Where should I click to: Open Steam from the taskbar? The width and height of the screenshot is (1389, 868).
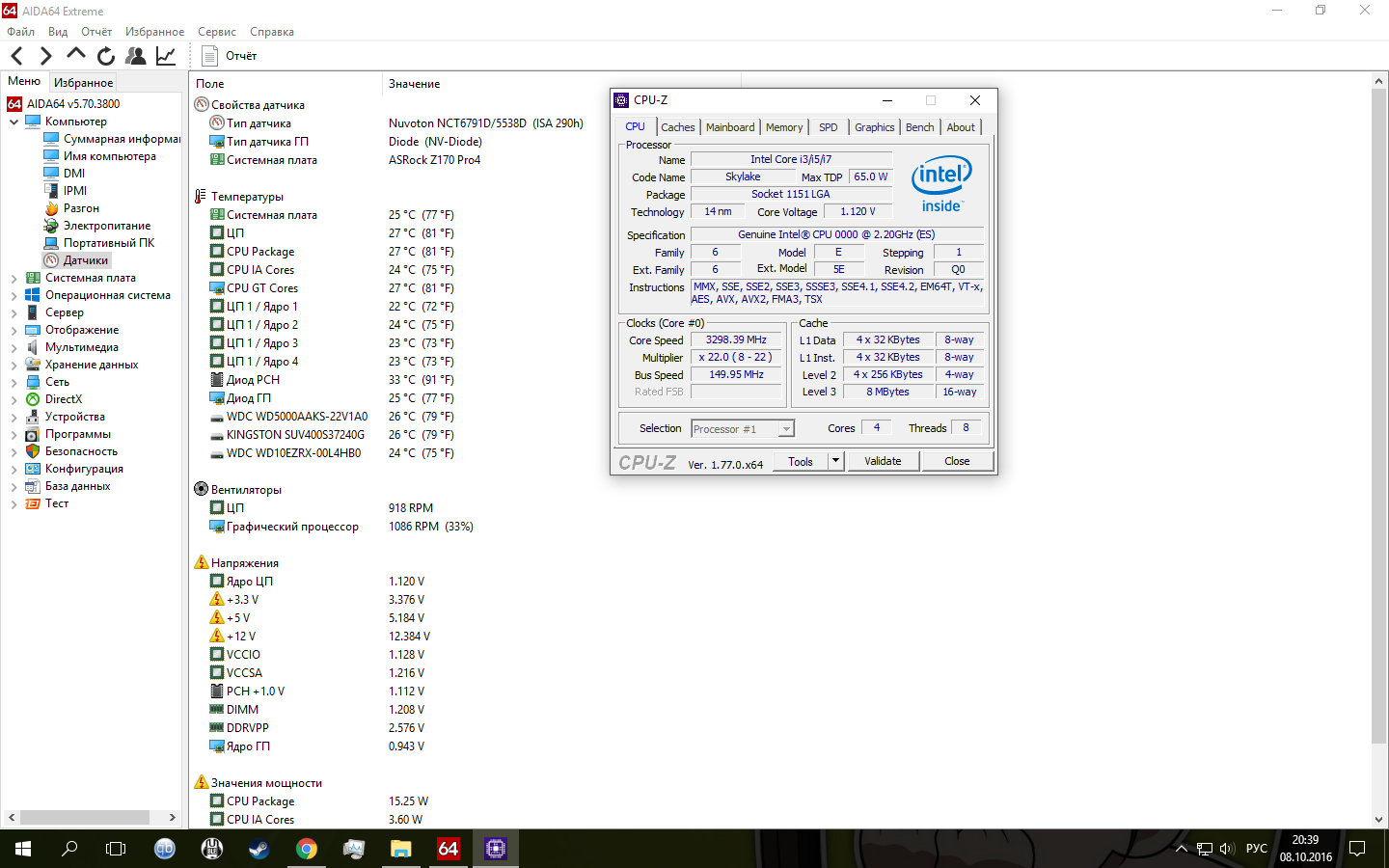click(259, 849)
